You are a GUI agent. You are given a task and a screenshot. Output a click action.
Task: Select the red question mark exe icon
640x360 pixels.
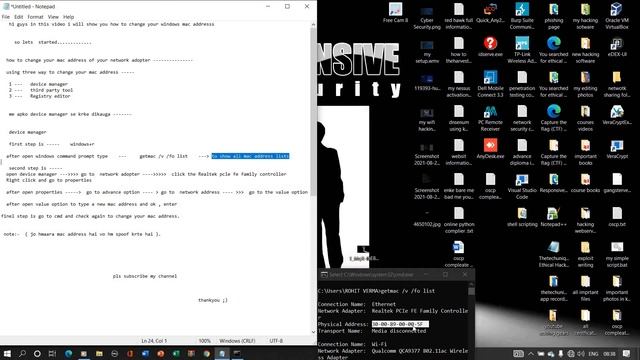[490, 47]
